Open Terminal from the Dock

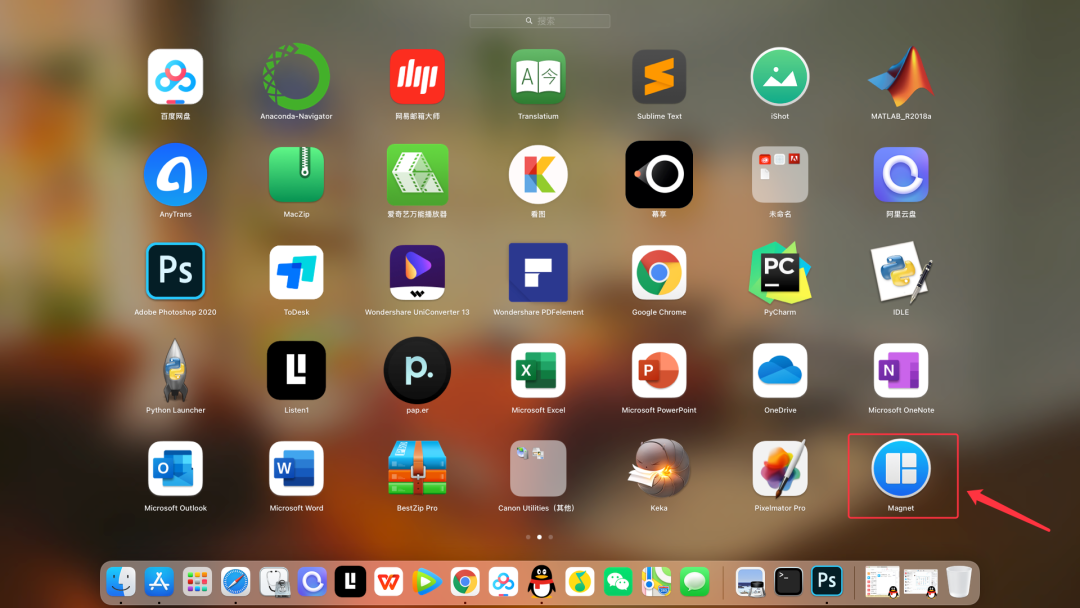[789, 582]
